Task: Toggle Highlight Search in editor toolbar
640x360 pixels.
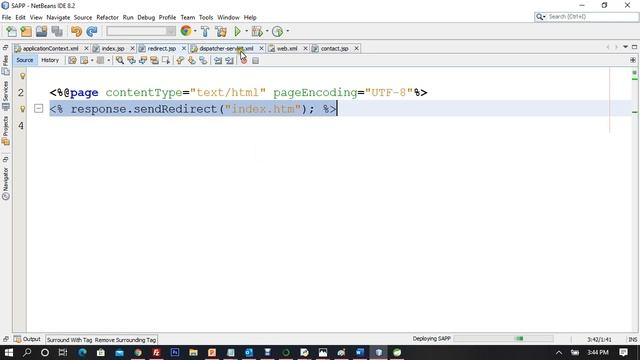Action: (154, 60)
